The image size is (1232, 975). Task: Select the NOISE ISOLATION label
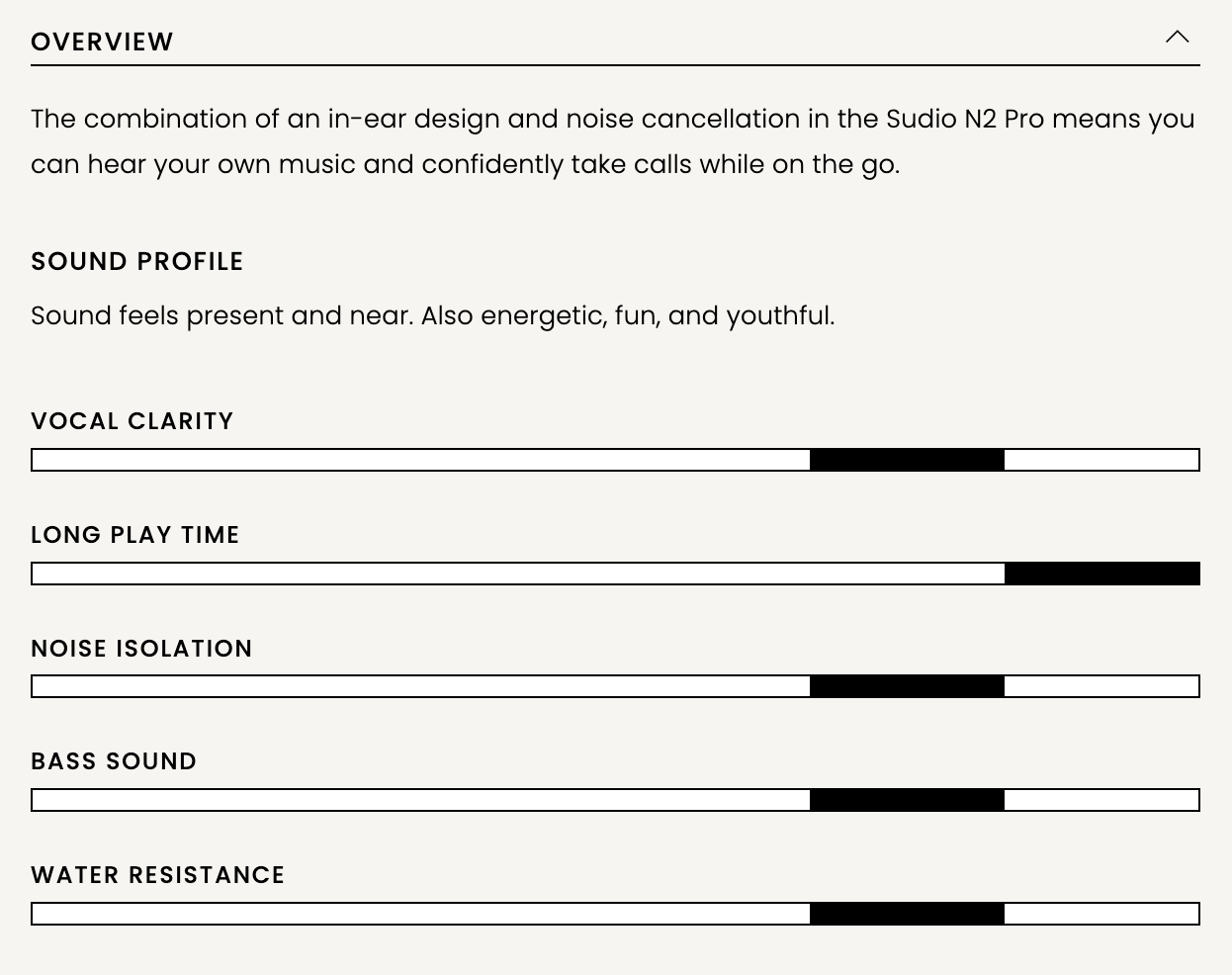click(142, 649)
